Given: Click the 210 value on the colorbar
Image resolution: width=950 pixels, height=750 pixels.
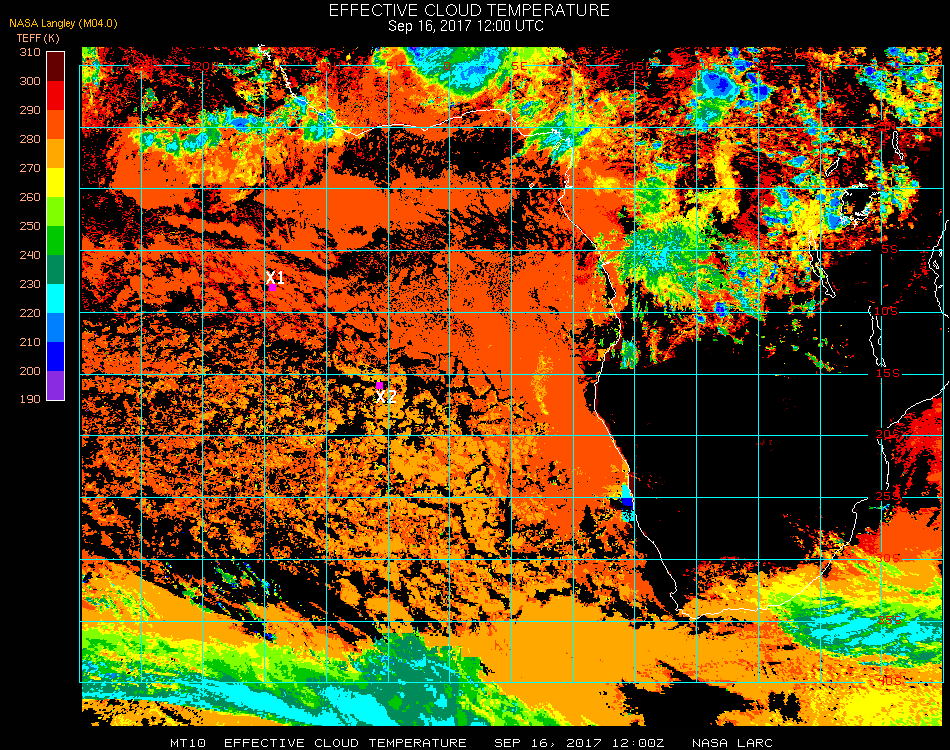Looking at the screenshot, I should [x=30, y=342].
